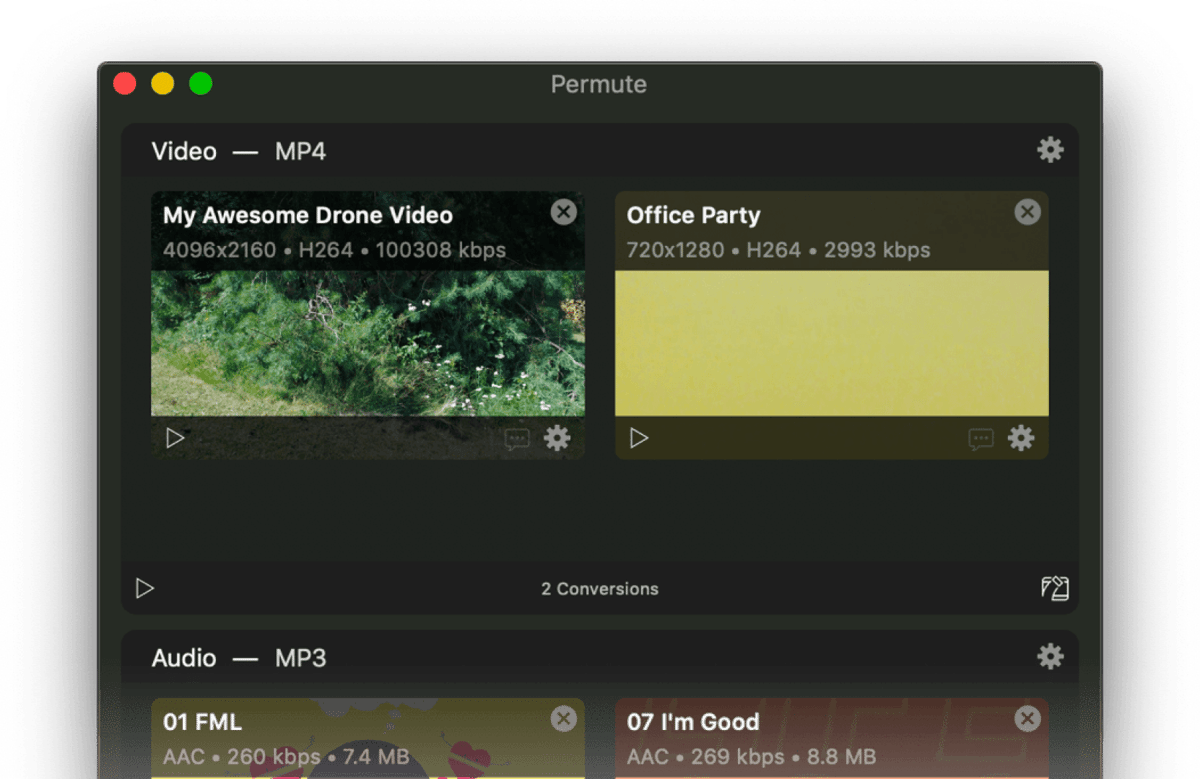Preview My Awesome Drone Video
The width and height of the screenshot is (1200, 779).
[175, 437]
